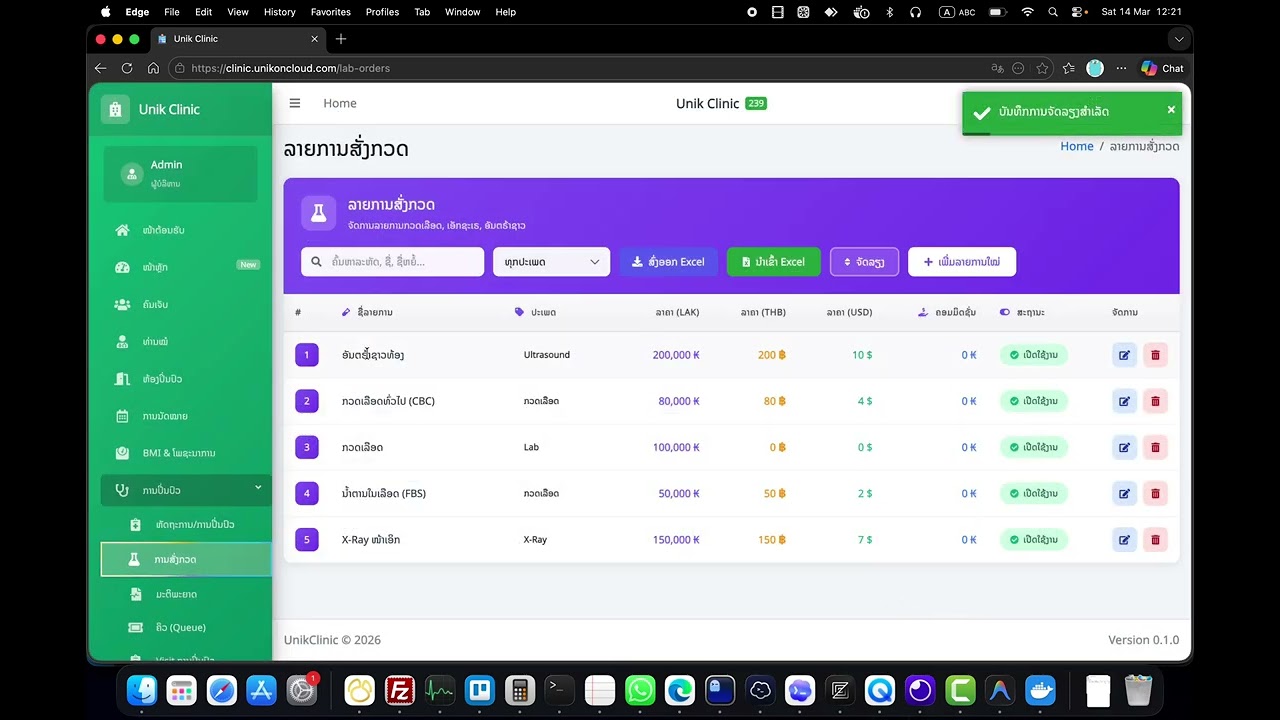Toggle active status badge on FBS row
The width and height of the screenshot is (1280, 720).
point(1034,493)
